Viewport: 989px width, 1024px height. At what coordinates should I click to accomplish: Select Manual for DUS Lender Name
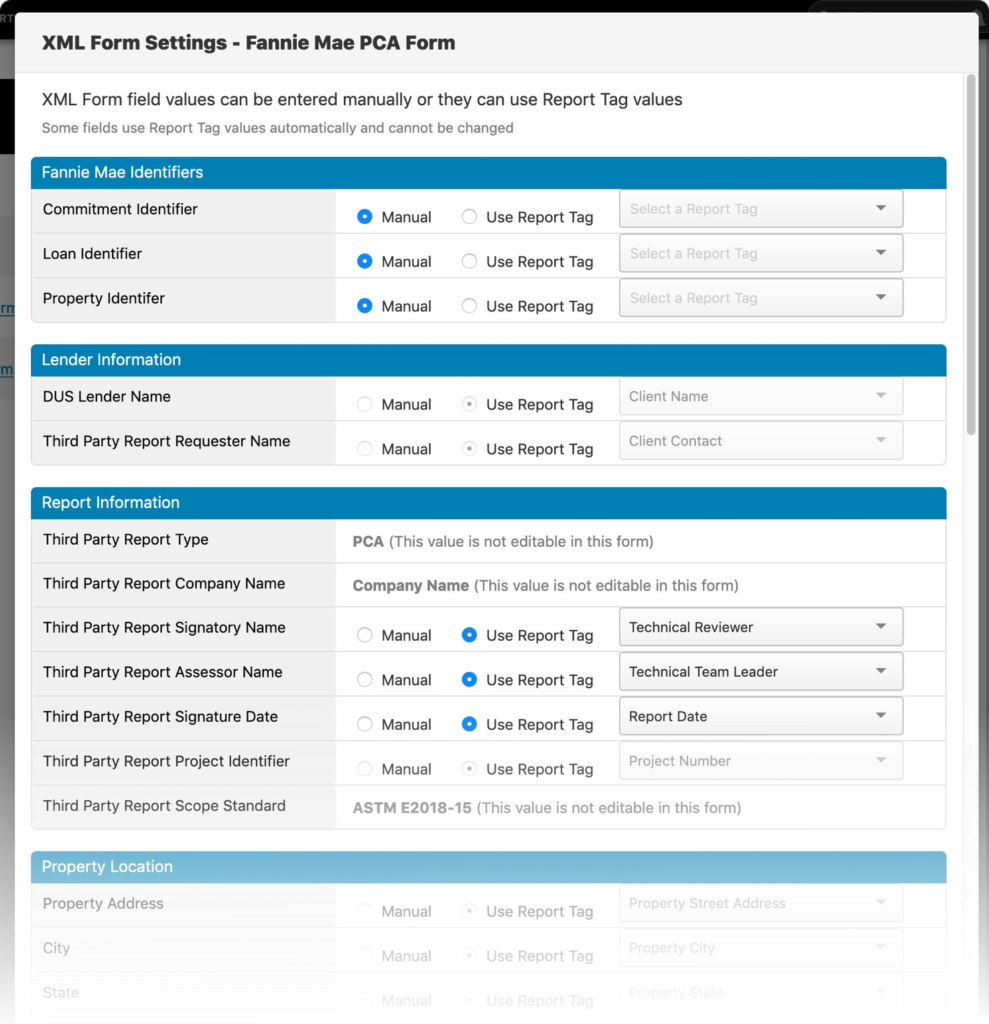[x=365, y=404]
